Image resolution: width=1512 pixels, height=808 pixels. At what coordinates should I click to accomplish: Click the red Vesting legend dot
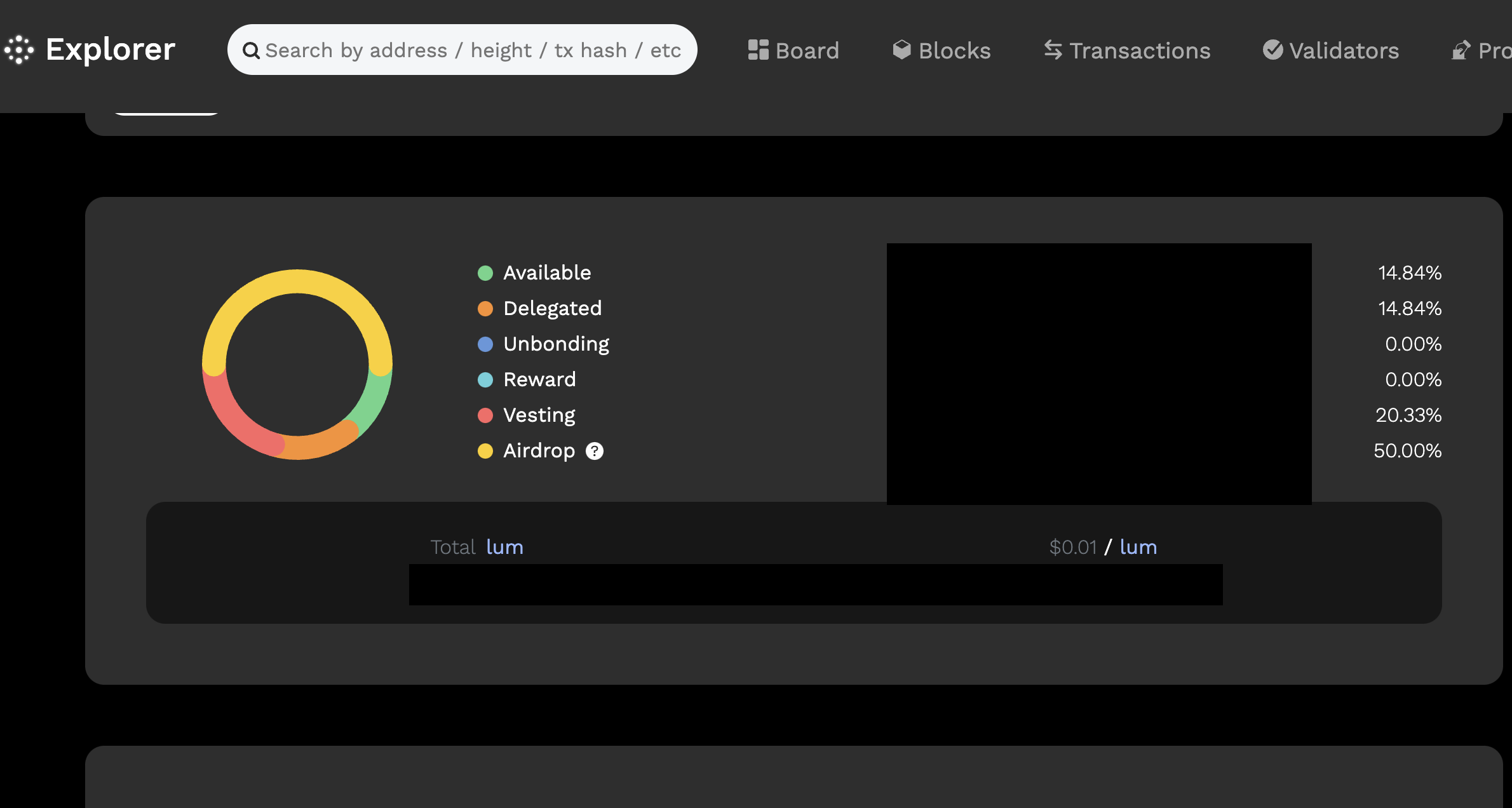485,415
